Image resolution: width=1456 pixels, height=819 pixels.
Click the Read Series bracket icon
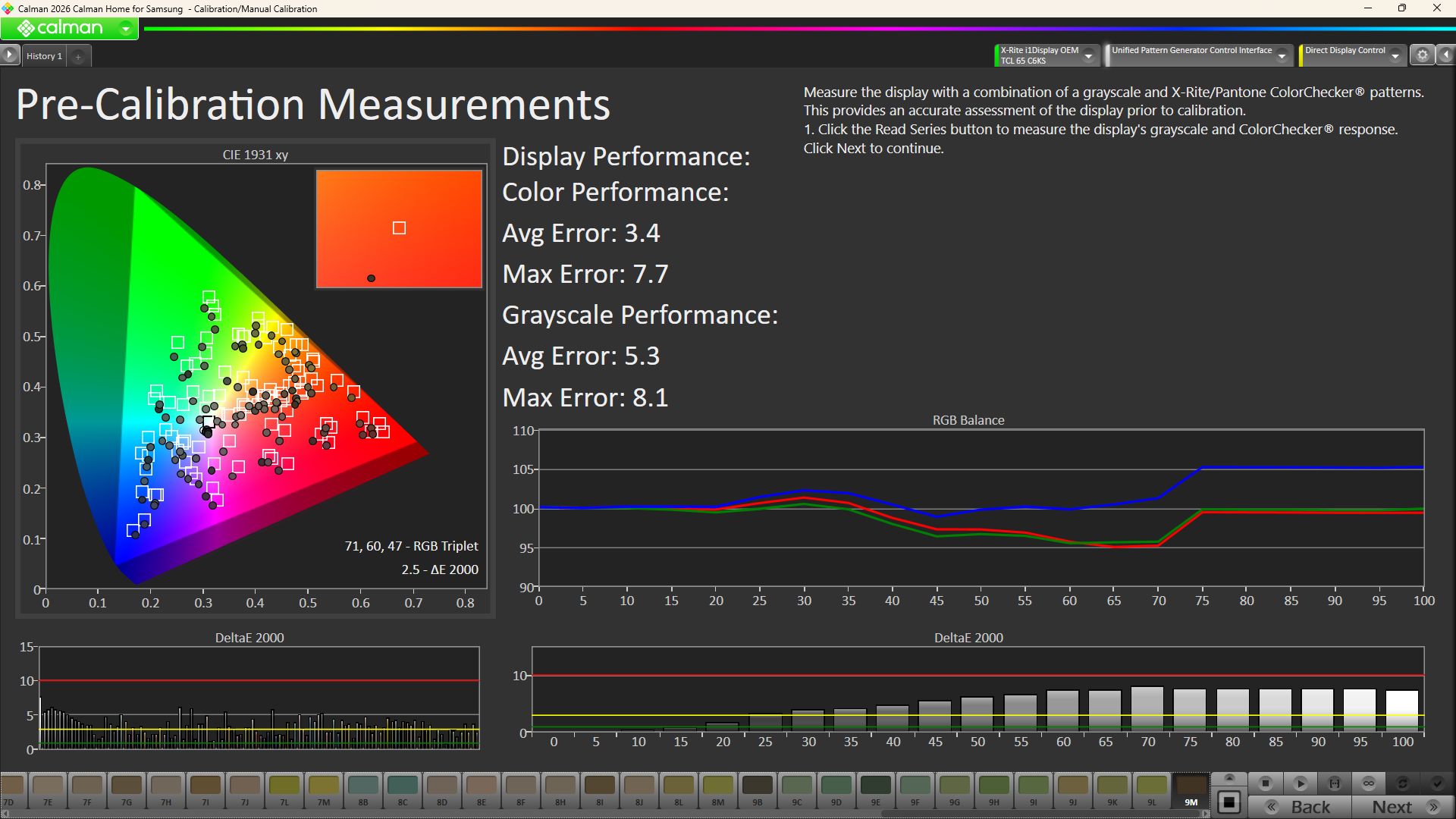click(x=1335, y=783)
